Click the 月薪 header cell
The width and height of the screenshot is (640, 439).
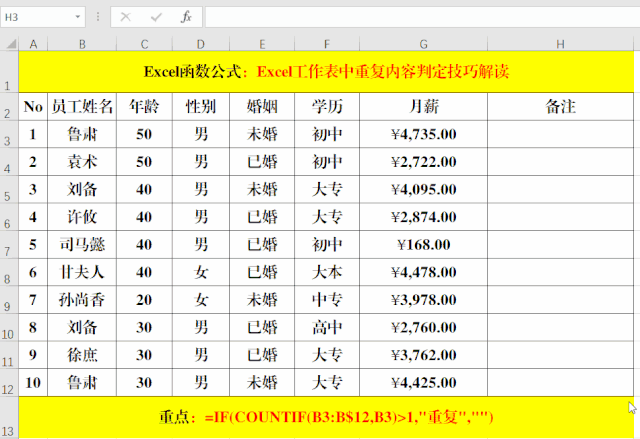click(x=423, y=106)
